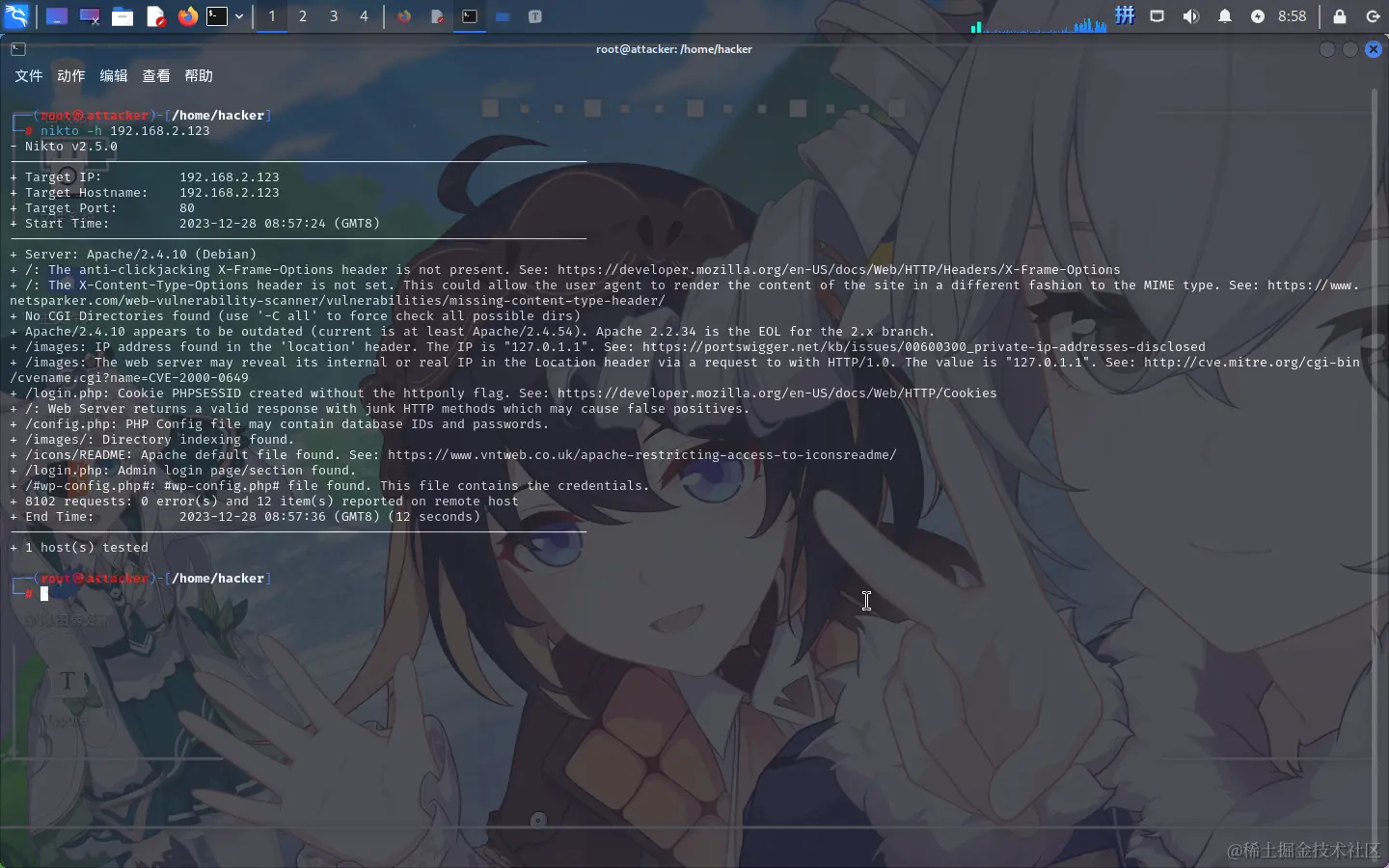
Task: Expand the terminal launcher dropdown arrow
Action: [x=239, y=16]
